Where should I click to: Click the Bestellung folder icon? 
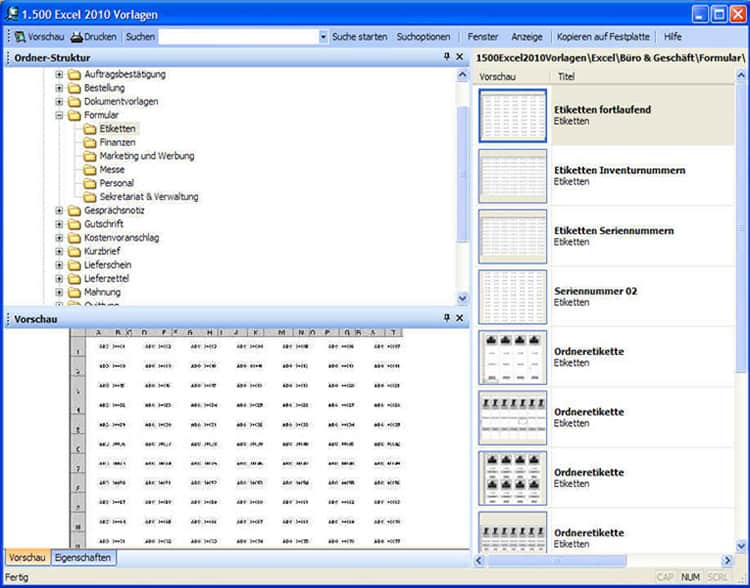pyautogui.click(x=74, y=88)
